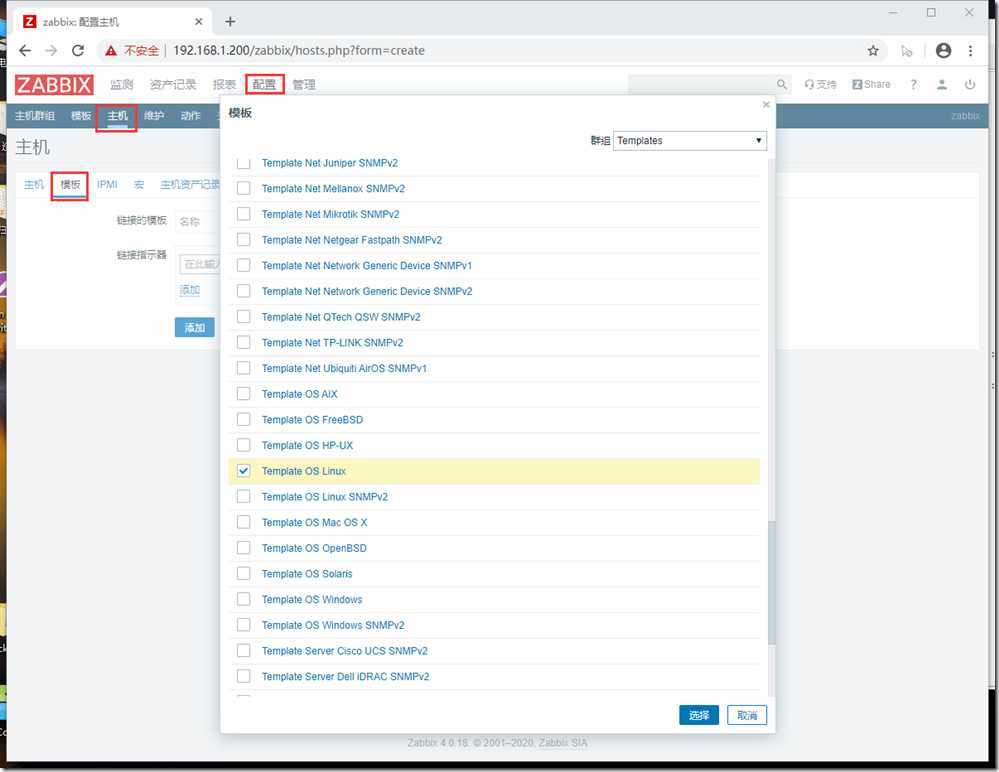999x772 pixels.
Task: Click the not-secure warning triangle icon
Action: pyautogui.click(x=111, y=50)
